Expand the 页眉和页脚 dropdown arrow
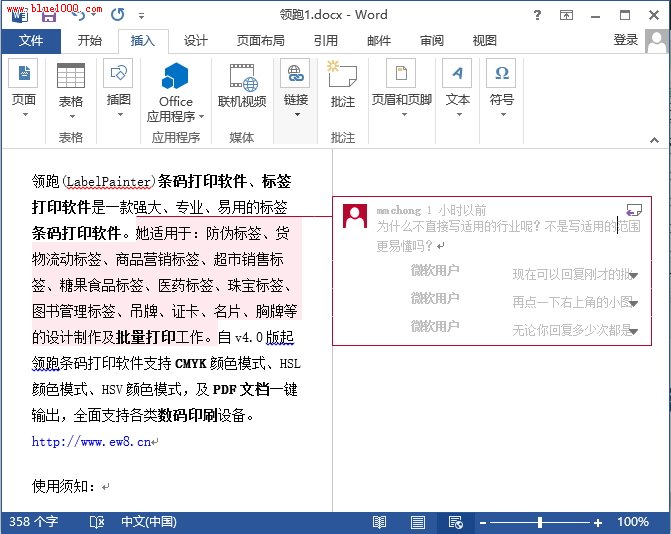 click(x=404, y=115)
